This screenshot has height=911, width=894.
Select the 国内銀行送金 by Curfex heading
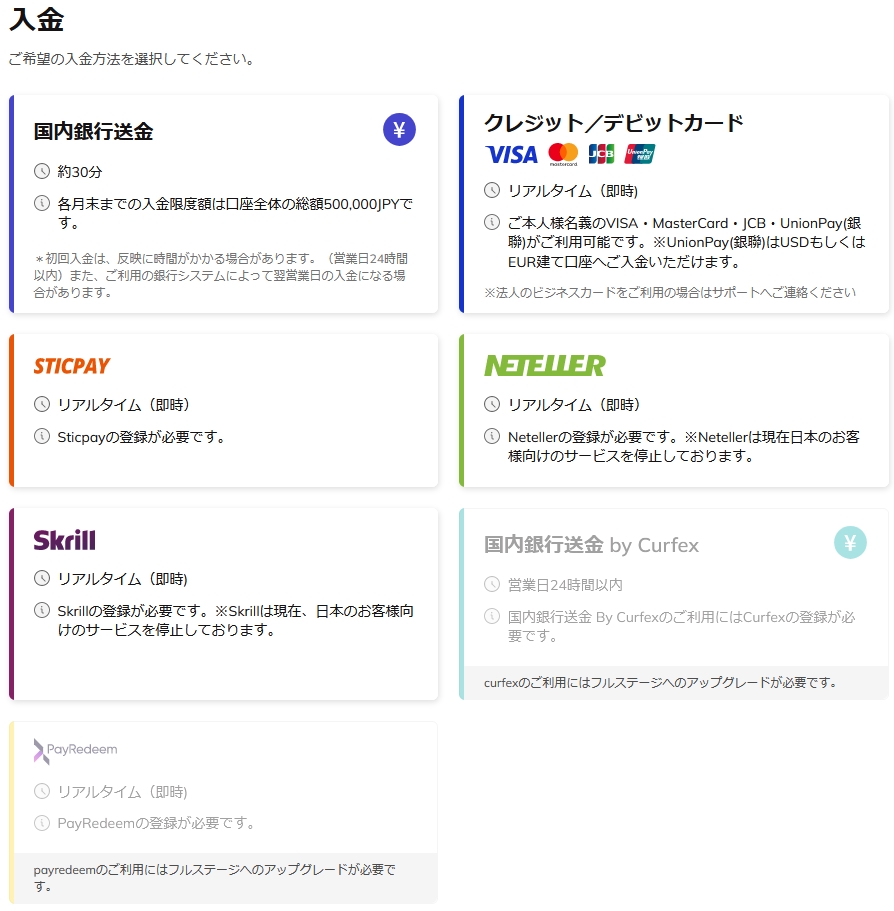pyautogui.click(x=591, y=545)
